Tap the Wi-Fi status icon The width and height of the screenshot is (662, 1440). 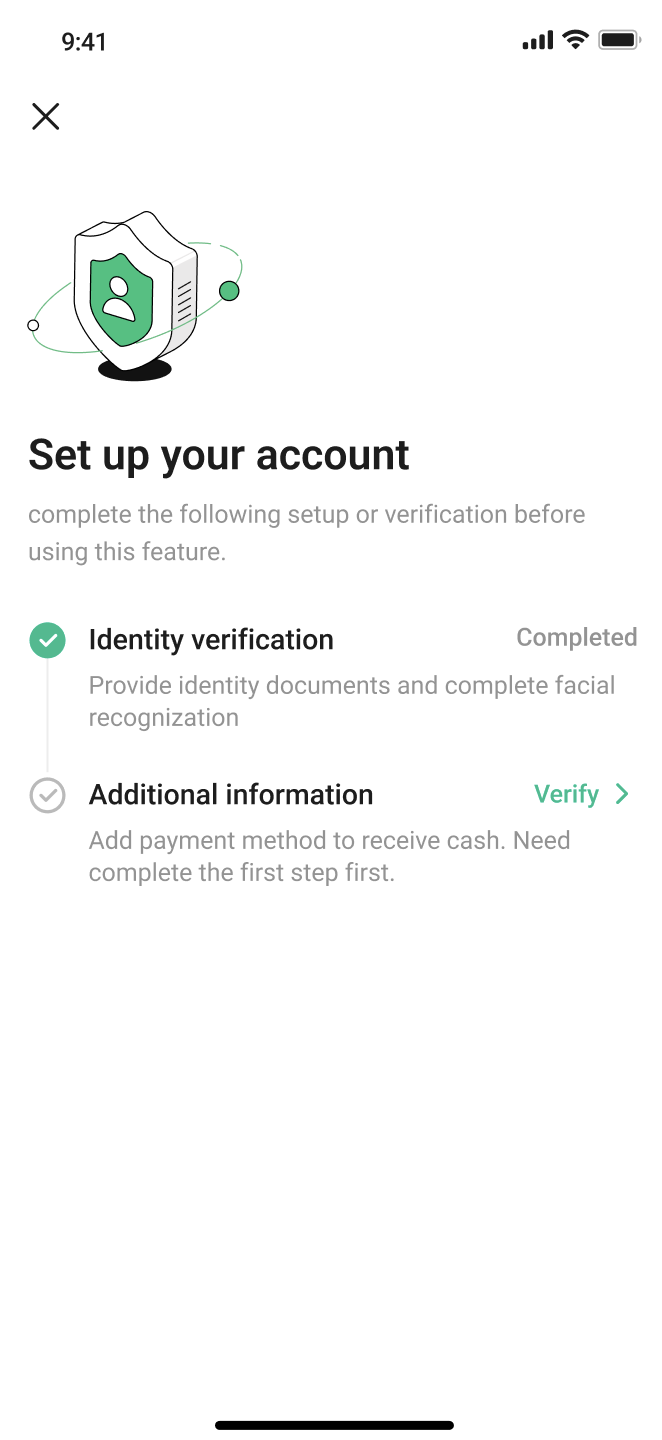pyautogui.click(x=575, y=40)
